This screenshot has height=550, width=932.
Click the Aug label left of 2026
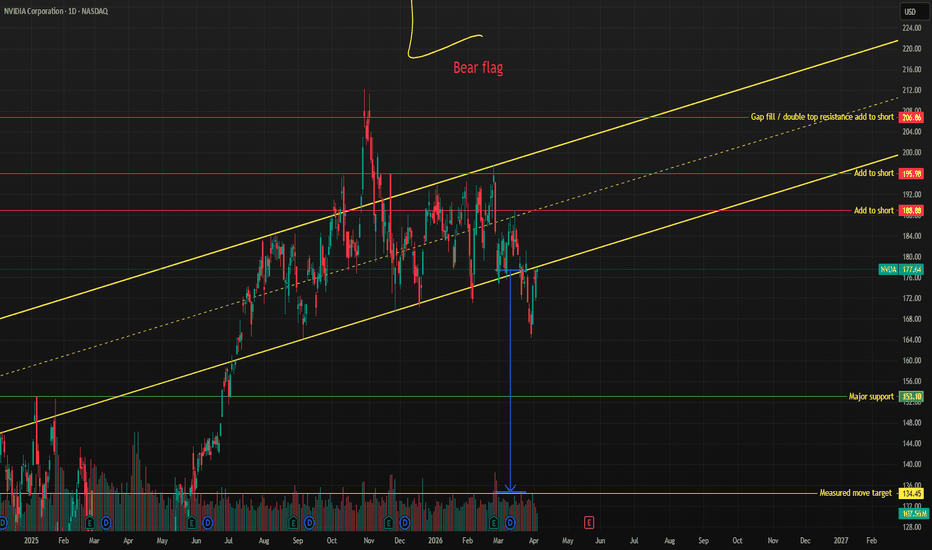[264, 540]
